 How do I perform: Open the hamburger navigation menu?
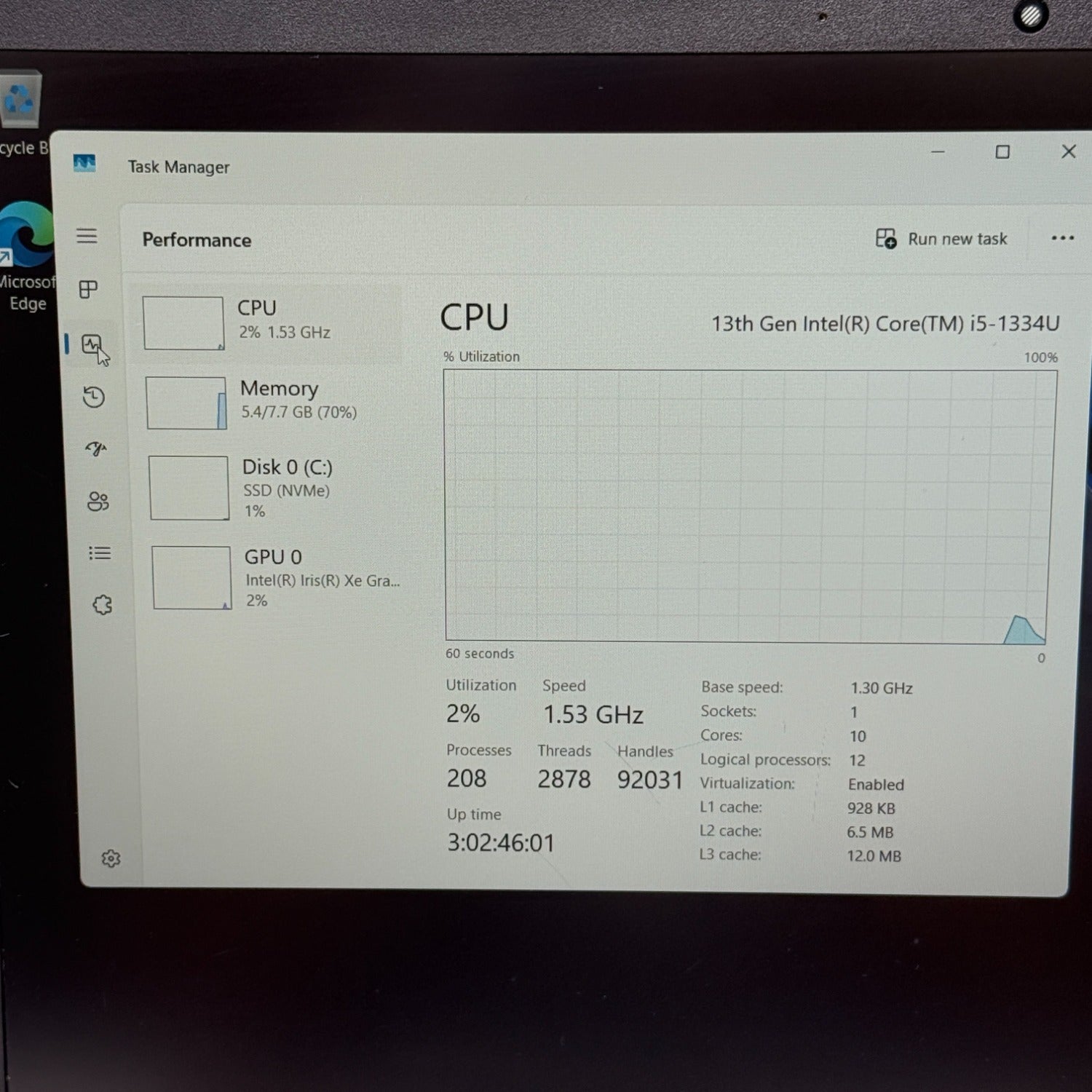click(x=87, y=236)
